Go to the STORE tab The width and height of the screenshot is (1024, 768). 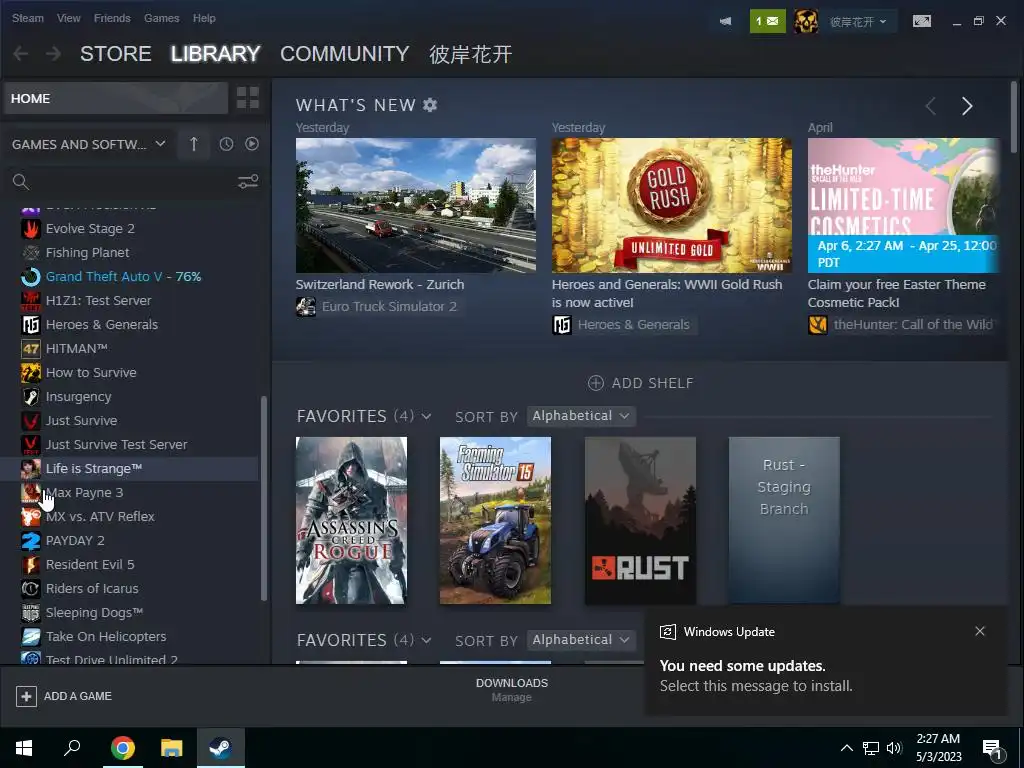click(x=116, y=54)
